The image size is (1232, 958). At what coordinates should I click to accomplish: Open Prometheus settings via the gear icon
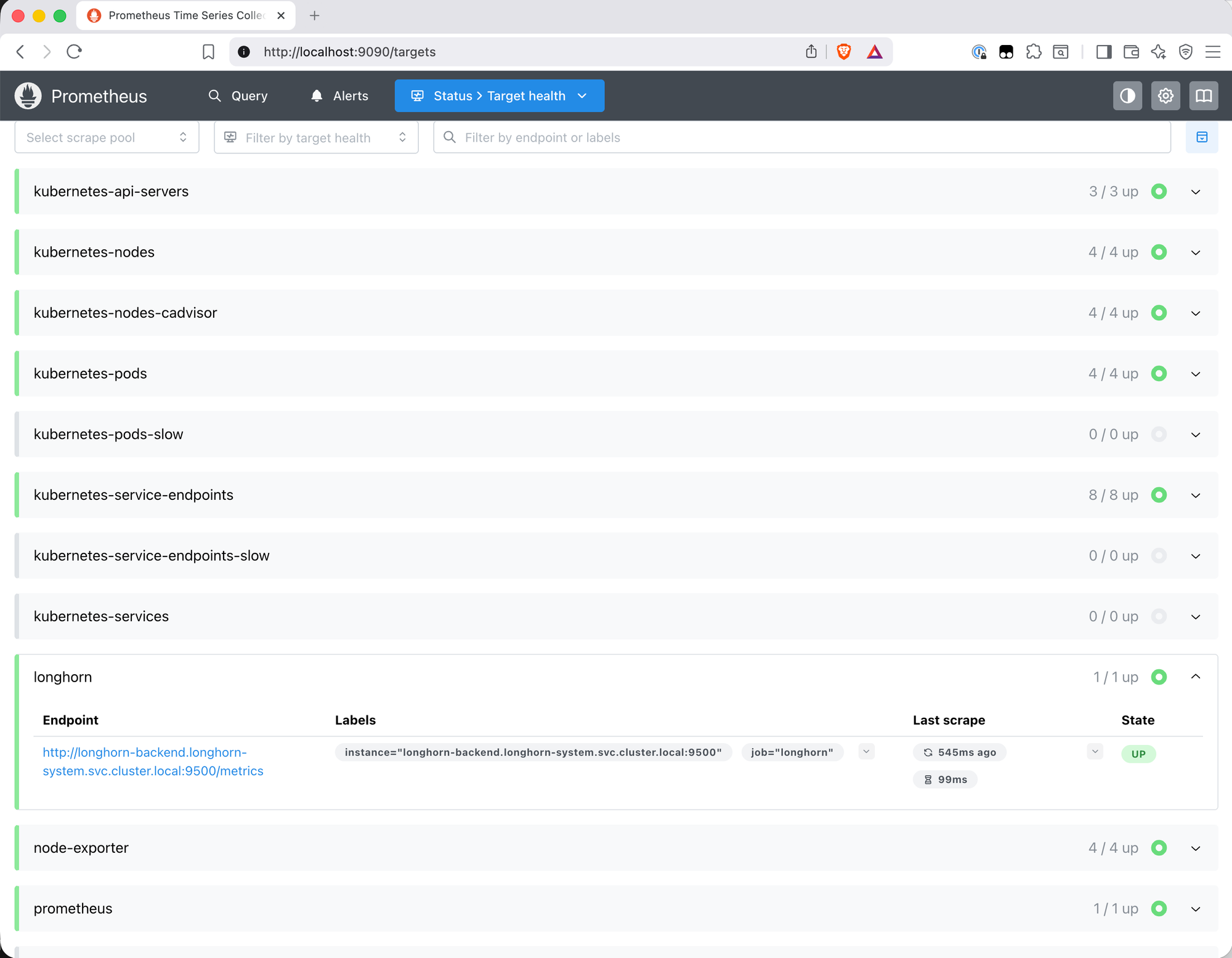click(x=1165, y=95)
